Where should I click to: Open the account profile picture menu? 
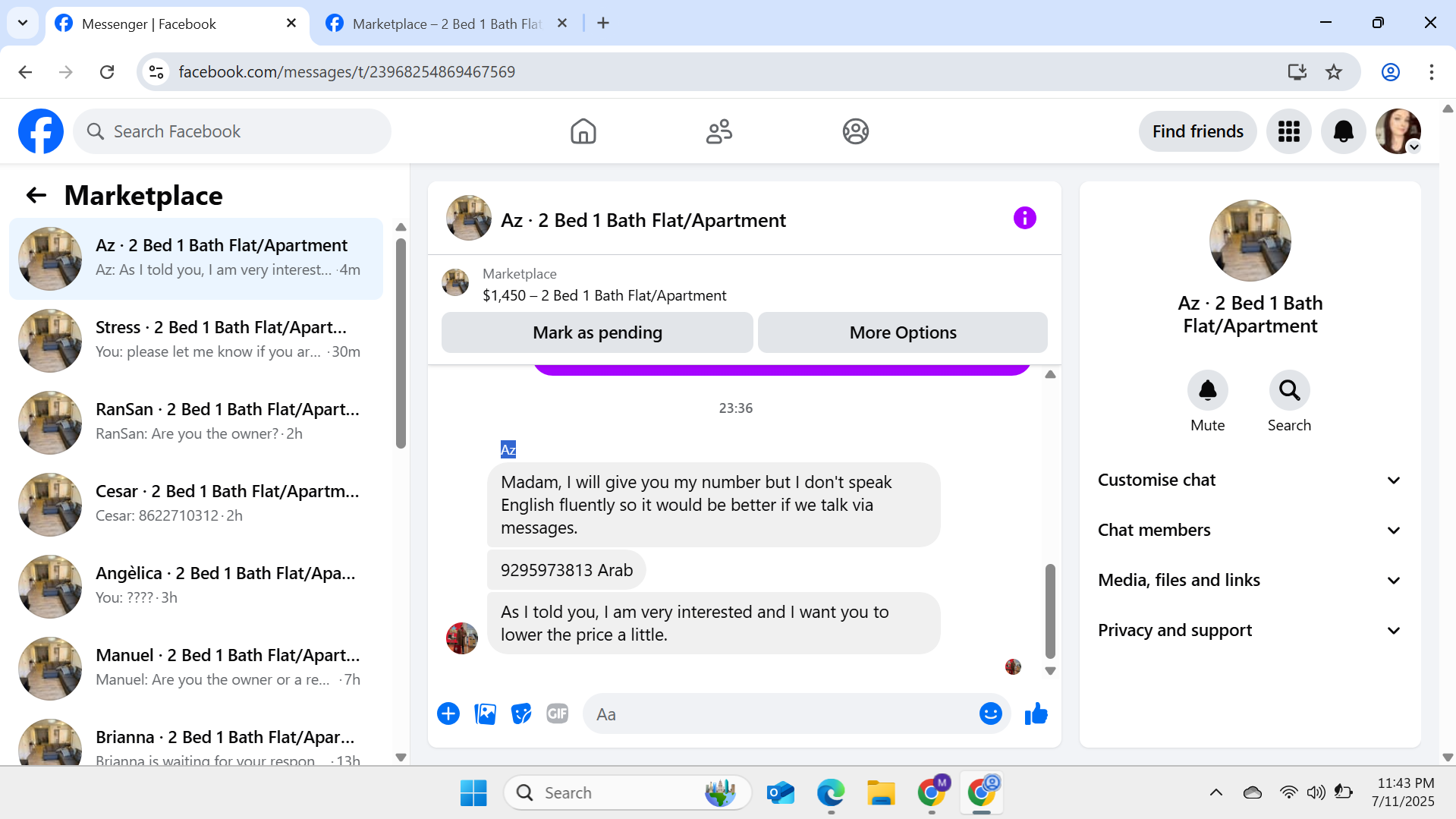pos(1398,131)
